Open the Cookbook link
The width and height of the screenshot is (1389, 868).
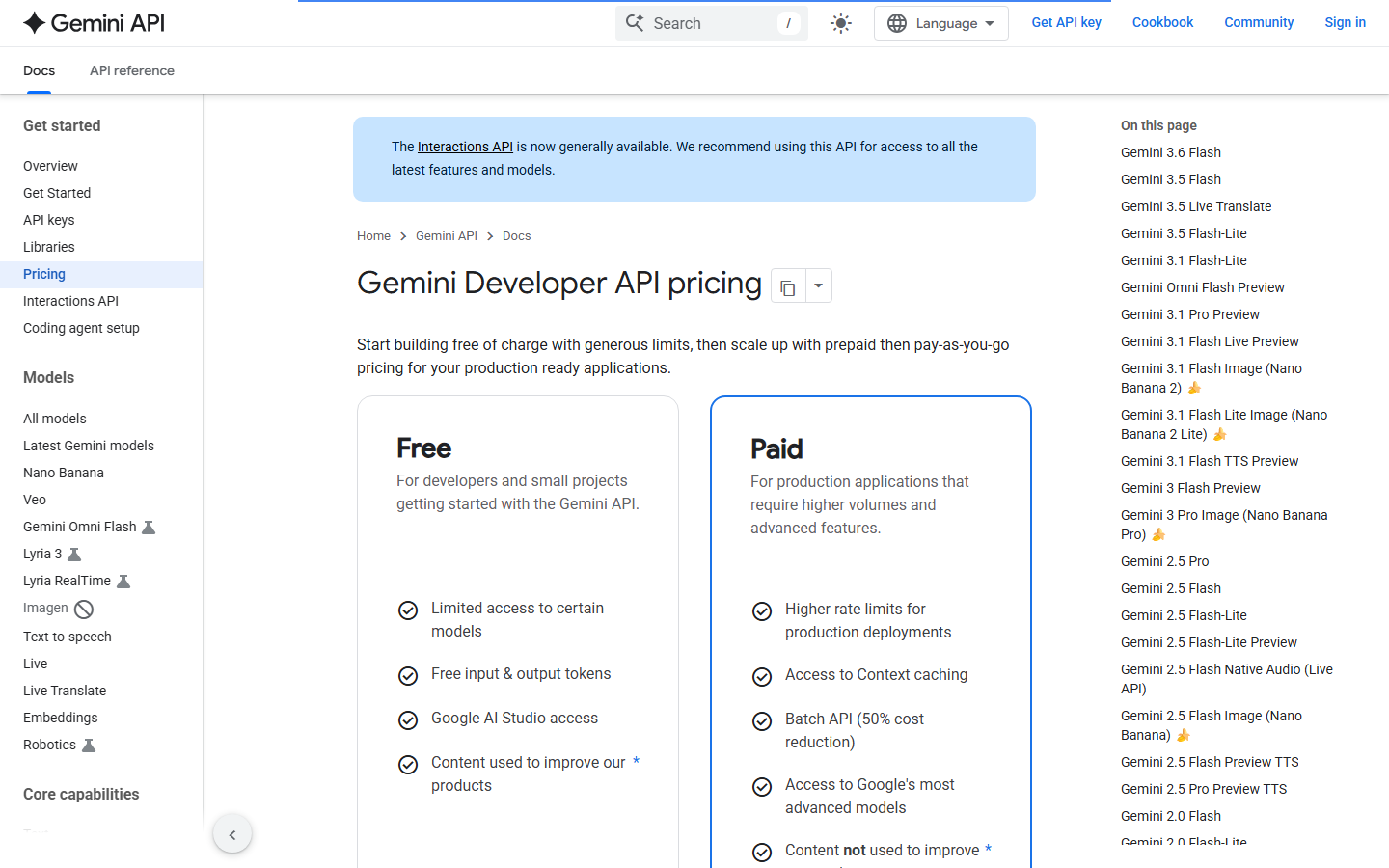point(1162,22)
